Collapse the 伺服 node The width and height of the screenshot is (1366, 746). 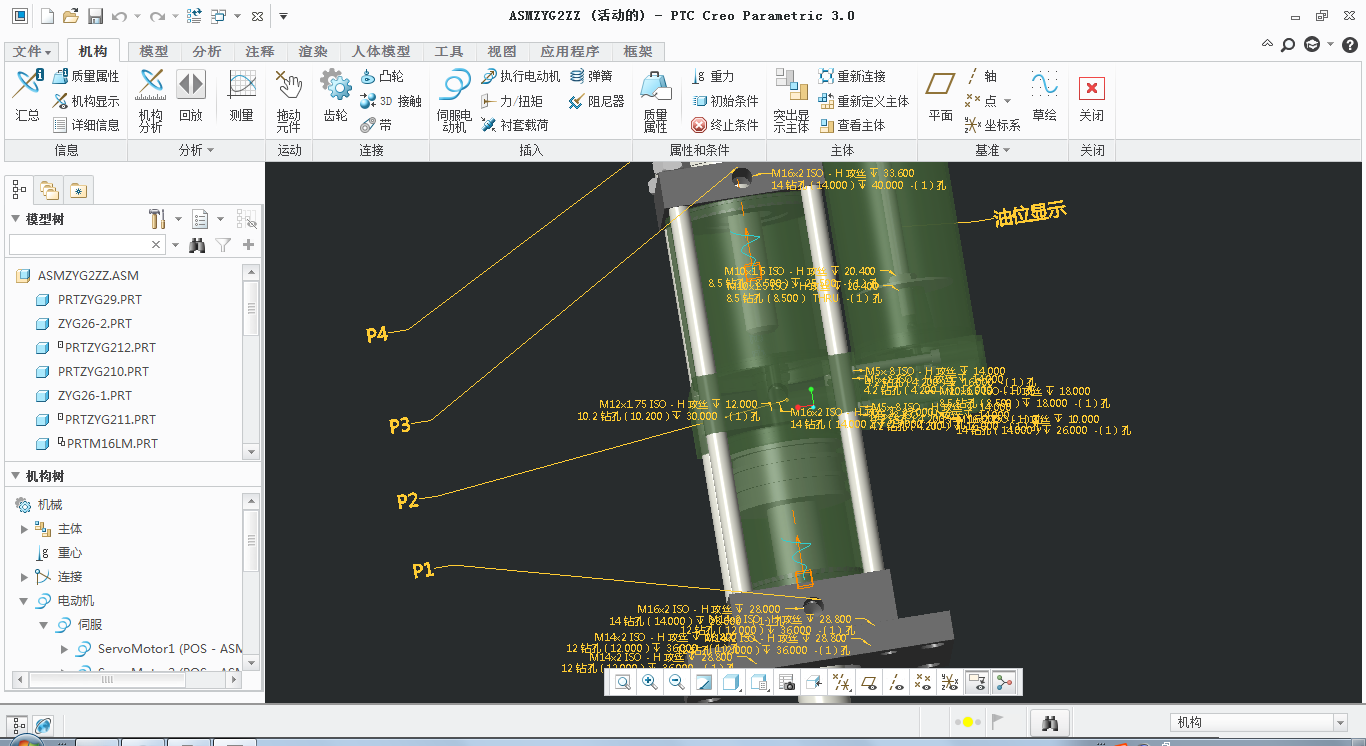[x=44, y=625]
